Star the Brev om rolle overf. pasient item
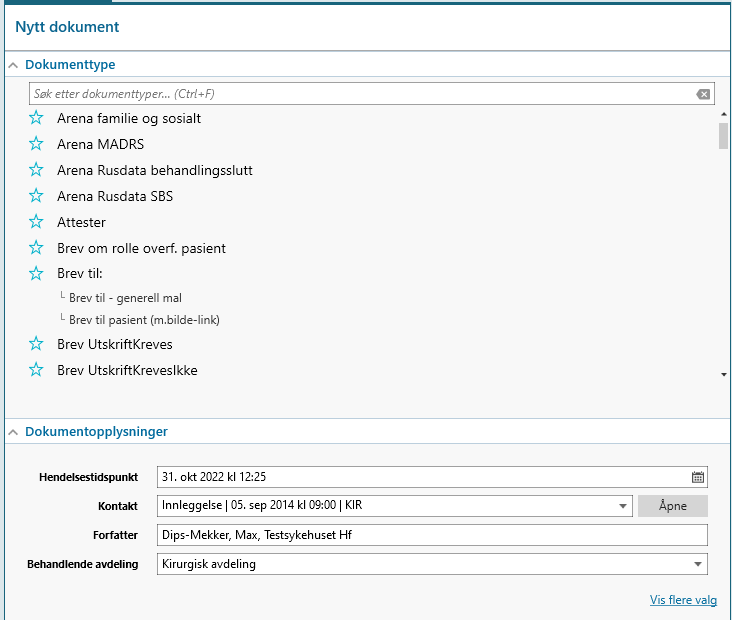The width and height of the screenshot is (732, 620). pos(37,248)
